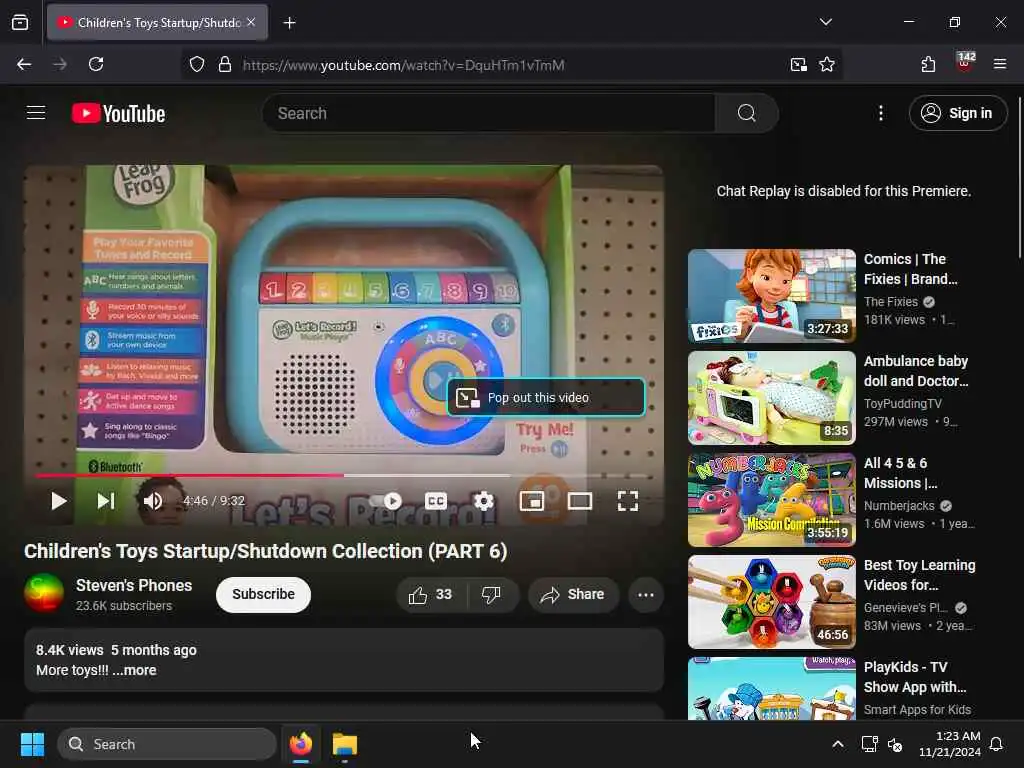
Task: Click Pop out this video button
Action: coord(546,397)
